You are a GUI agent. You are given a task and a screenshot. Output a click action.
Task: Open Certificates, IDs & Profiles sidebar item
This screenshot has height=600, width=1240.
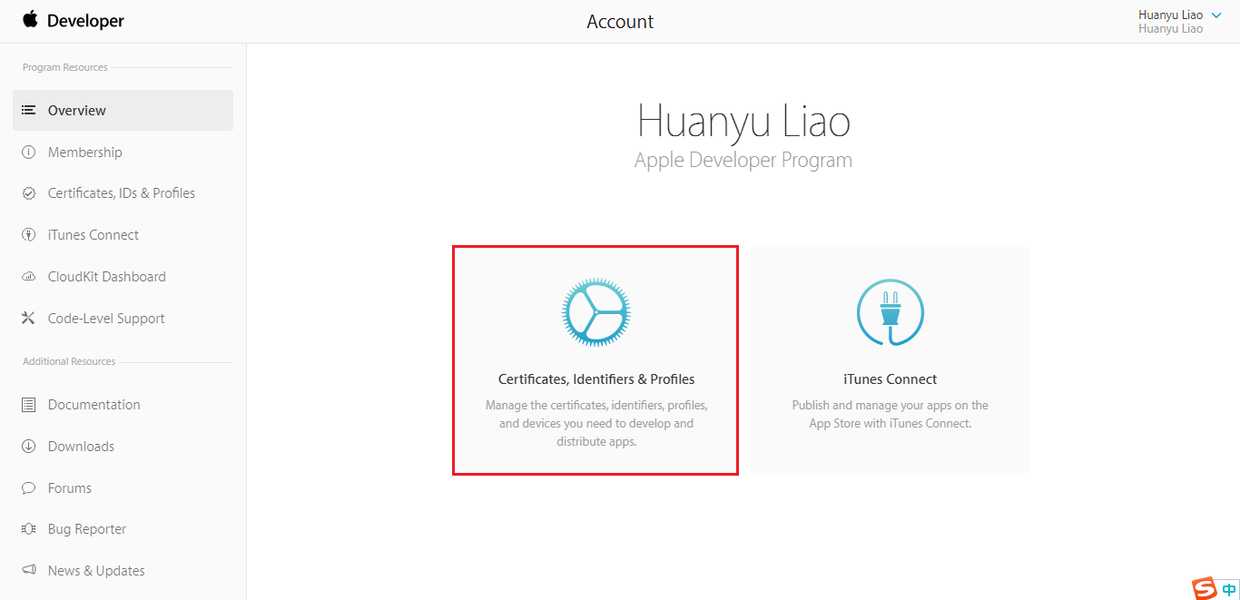click(x=121, y=193)
